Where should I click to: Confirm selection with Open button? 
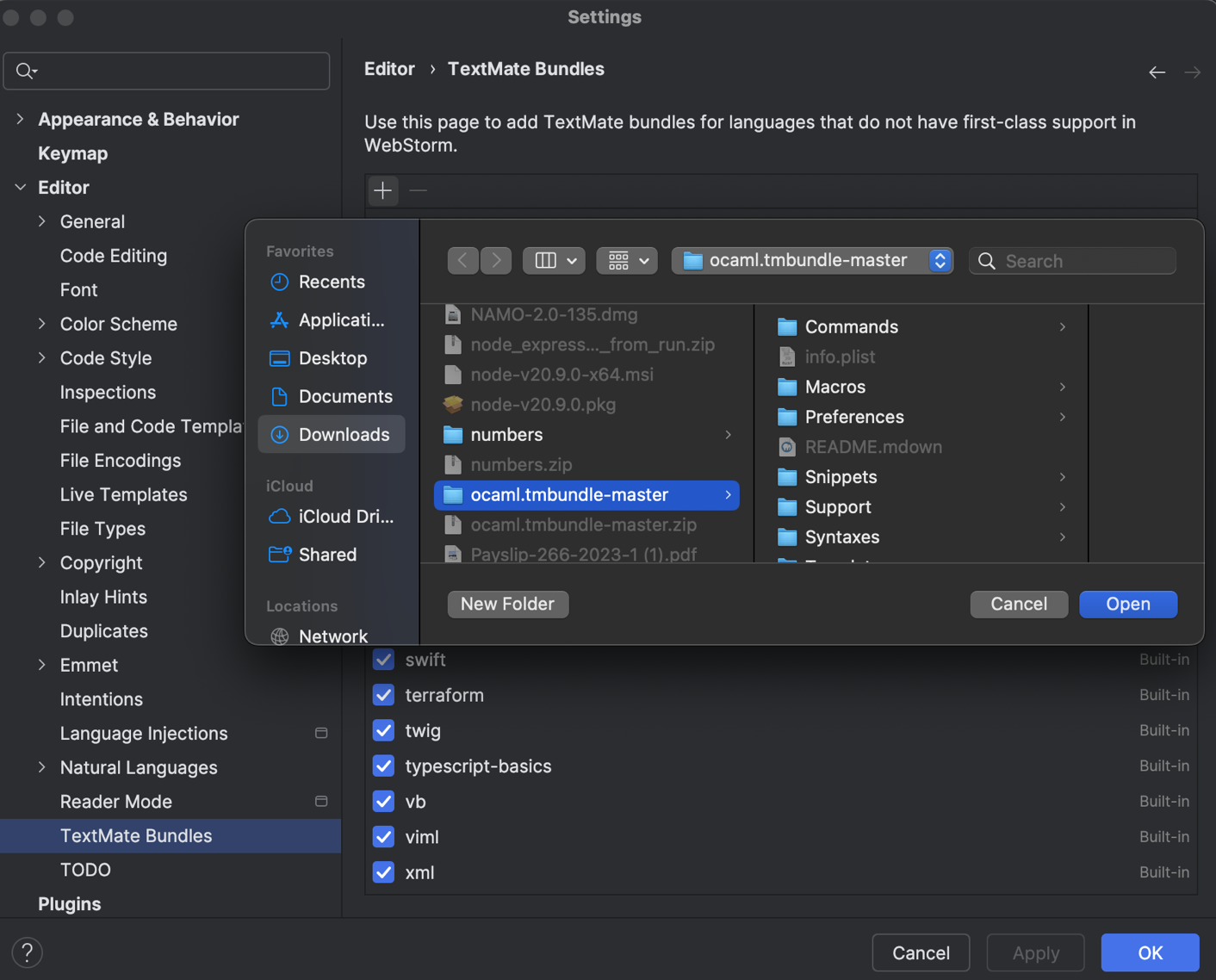1128,604
